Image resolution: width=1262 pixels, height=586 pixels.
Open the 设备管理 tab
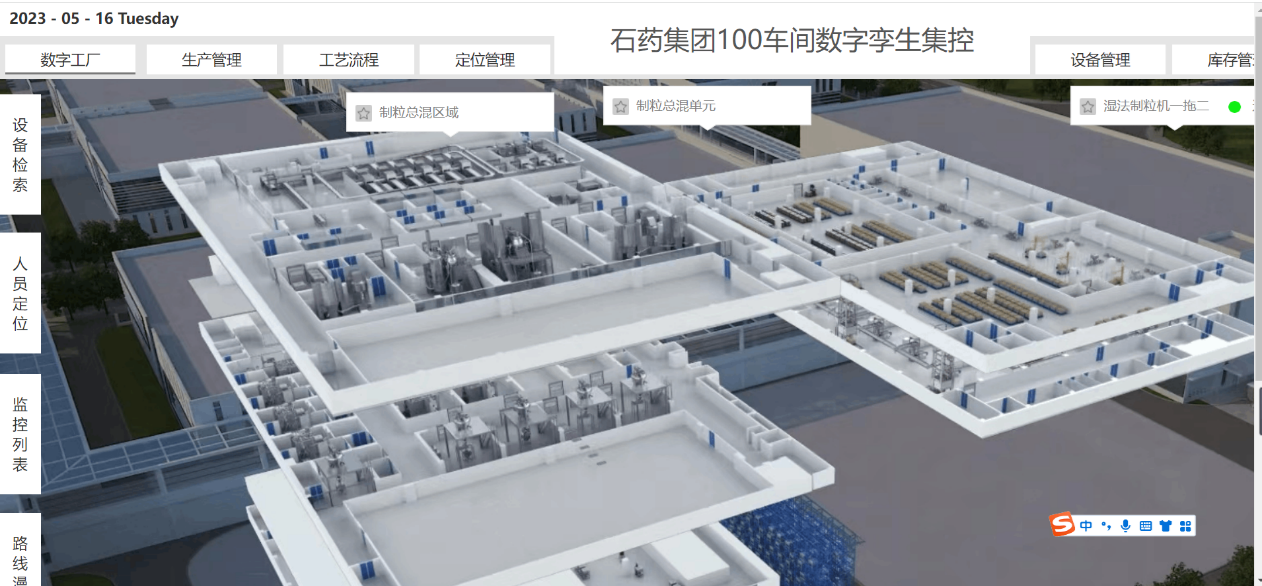point(1100,60)
